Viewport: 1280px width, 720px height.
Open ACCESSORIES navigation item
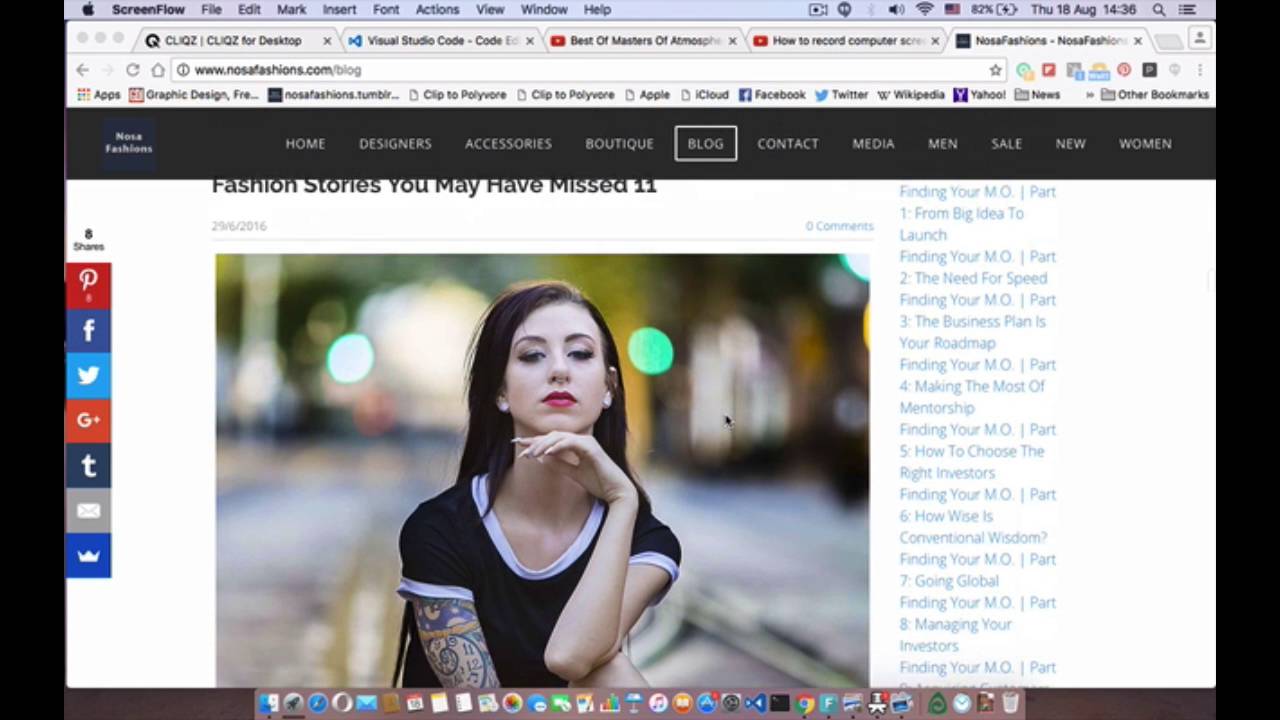[508, 143]
